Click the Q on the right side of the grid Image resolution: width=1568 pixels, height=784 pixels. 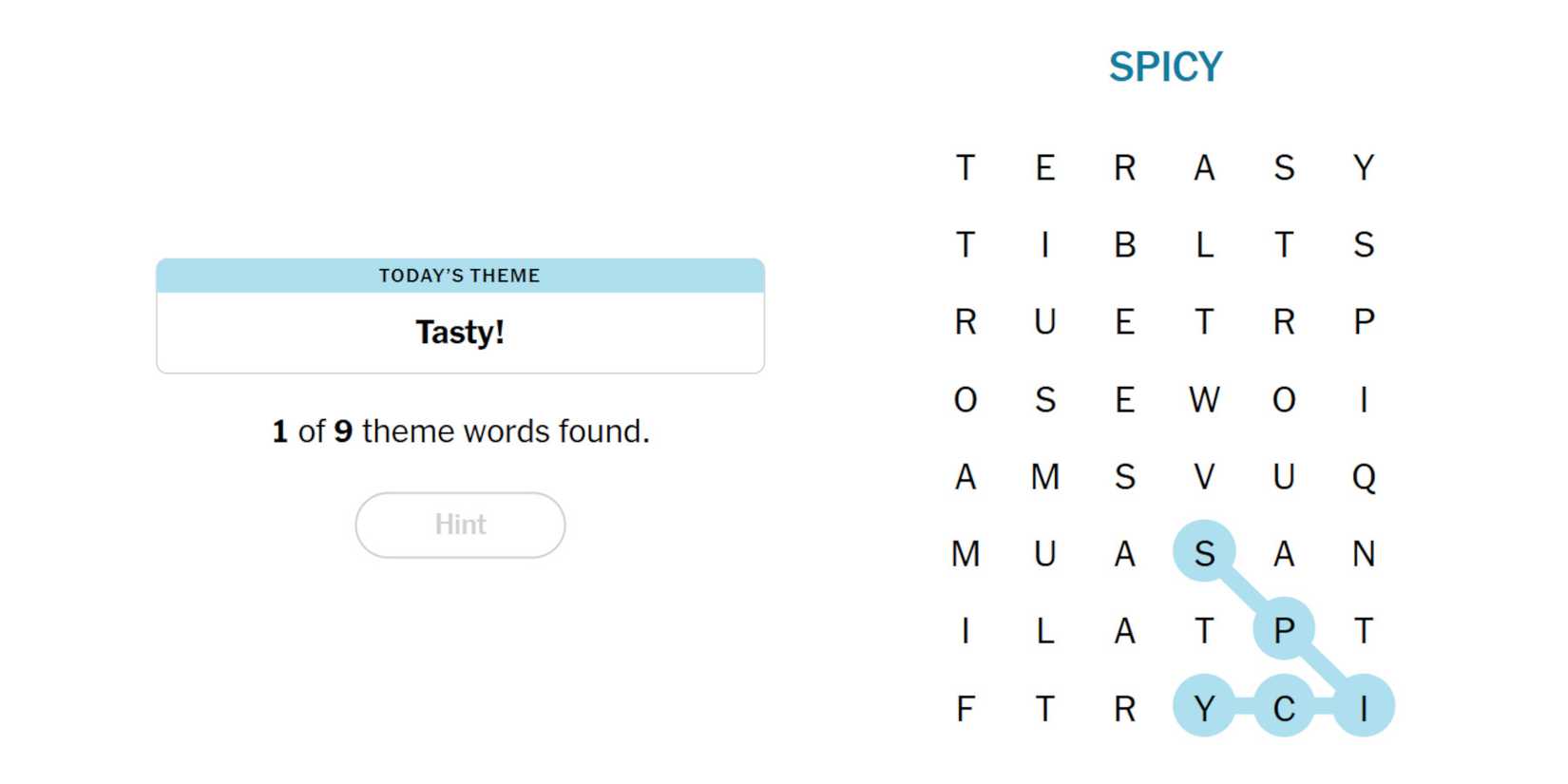tap(1364, 478)
